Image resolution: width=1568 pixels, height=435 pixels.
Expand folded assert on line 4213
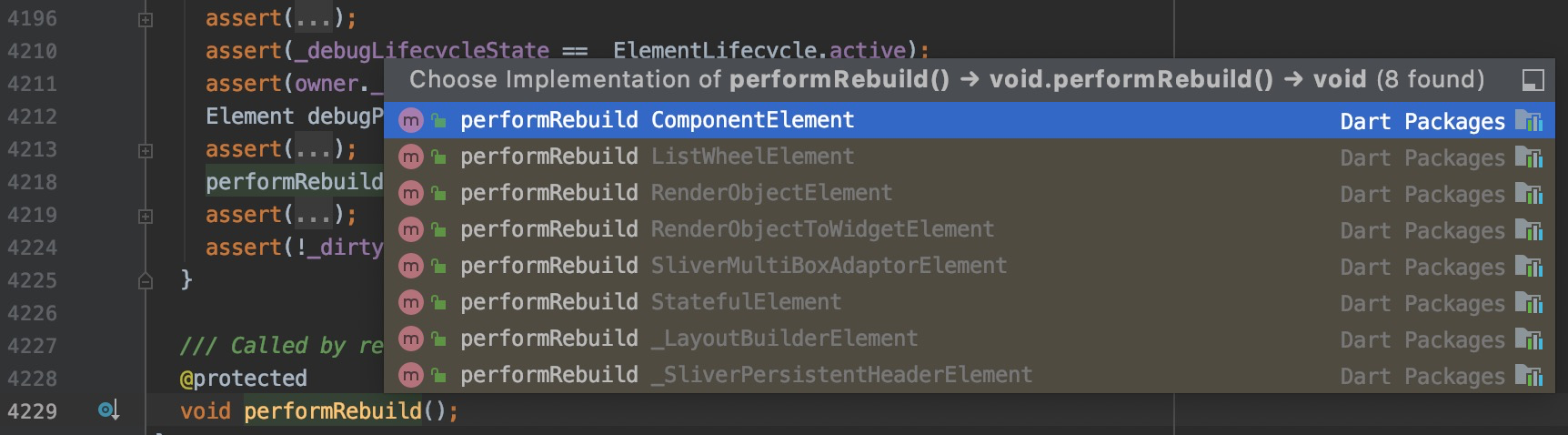click(146, 150)
